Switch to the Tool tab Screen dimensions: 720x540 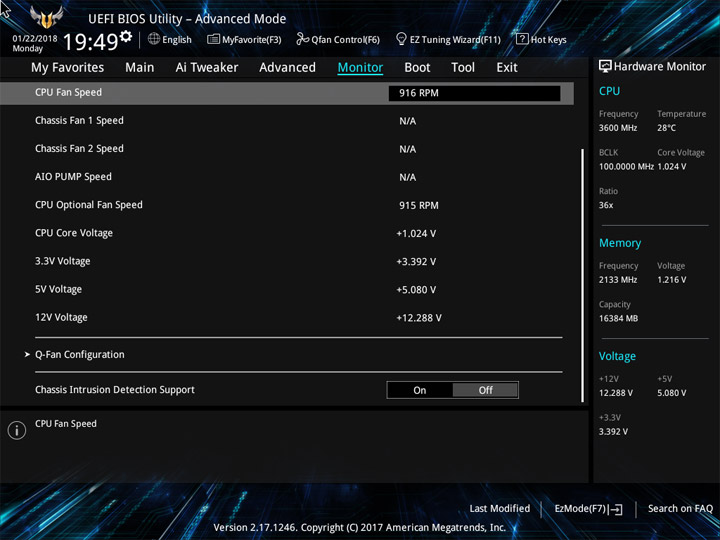pyautogui.click(x=463, y=68)
